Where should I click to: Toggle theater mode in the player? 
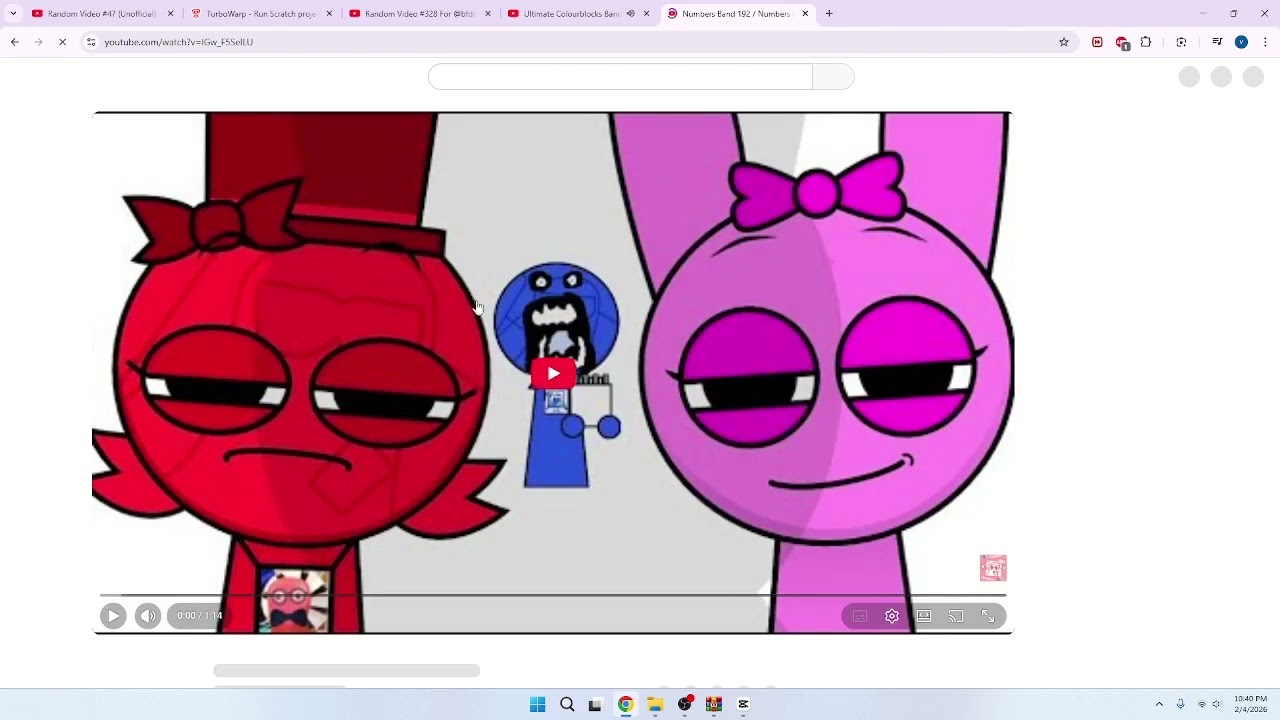(924, 617)
